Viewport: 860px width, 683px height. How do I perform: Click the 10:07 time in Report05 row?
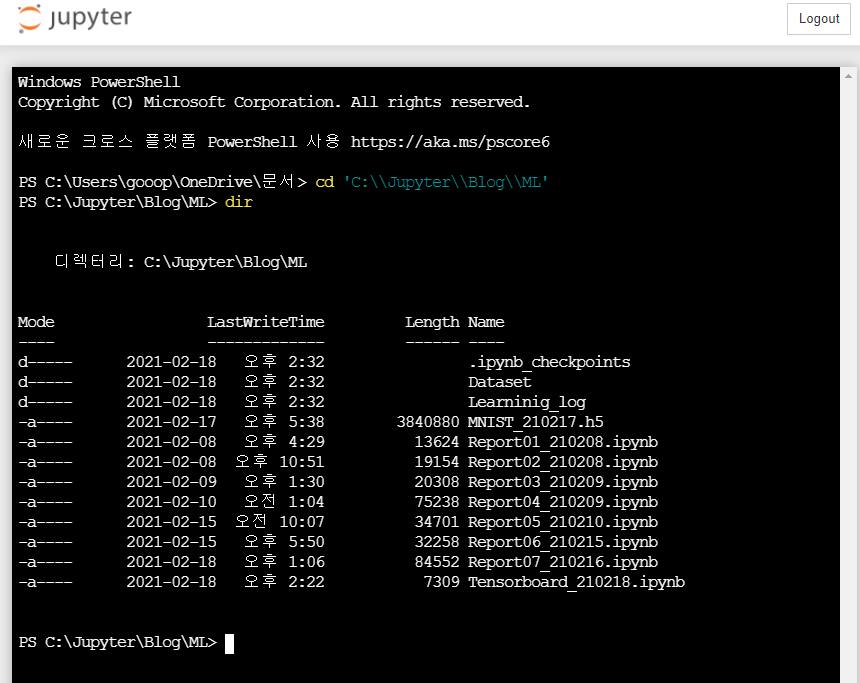(x=302, y=522)
